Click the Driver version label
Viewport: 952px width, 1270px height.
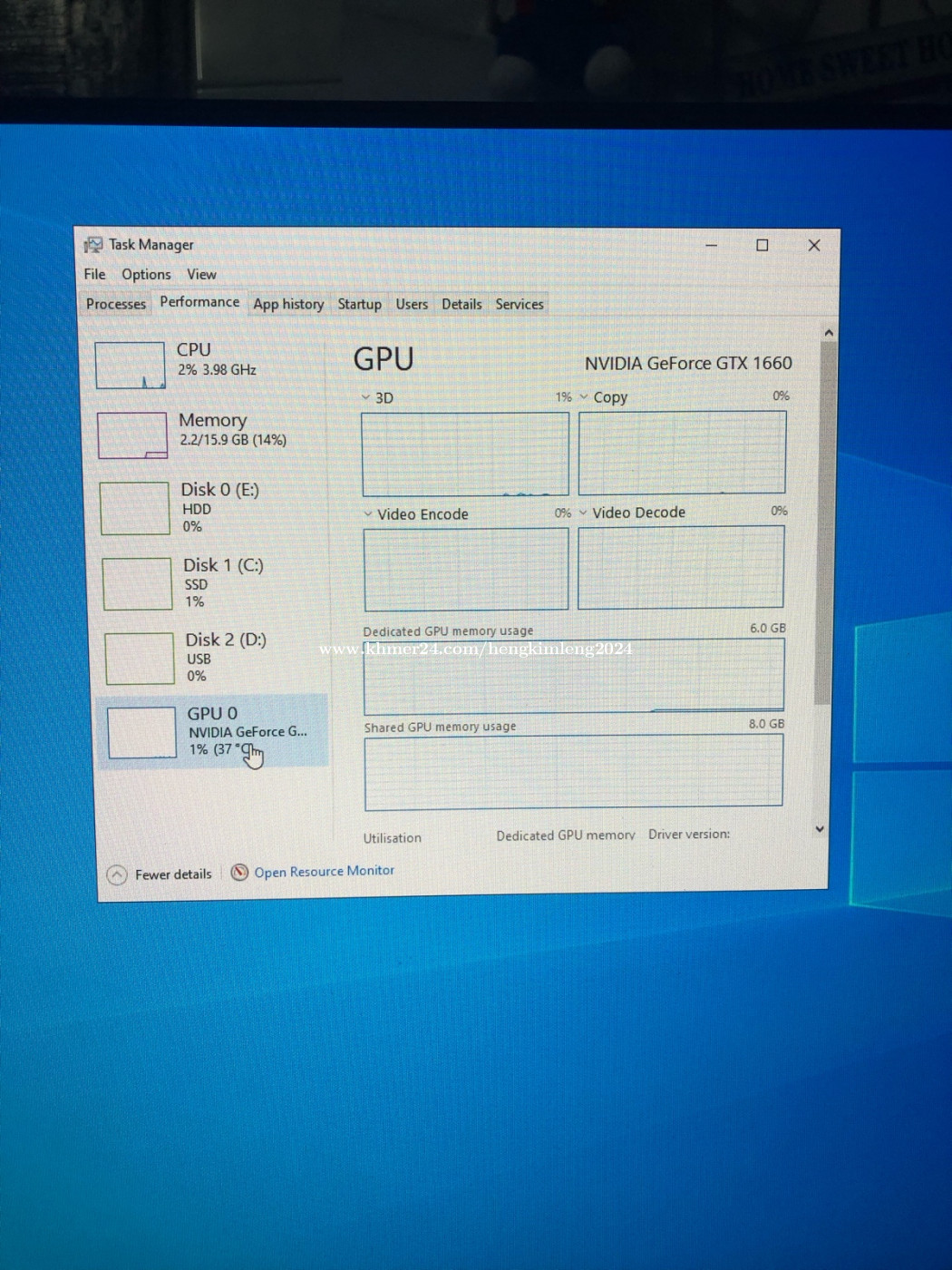(x=689, y=835)
